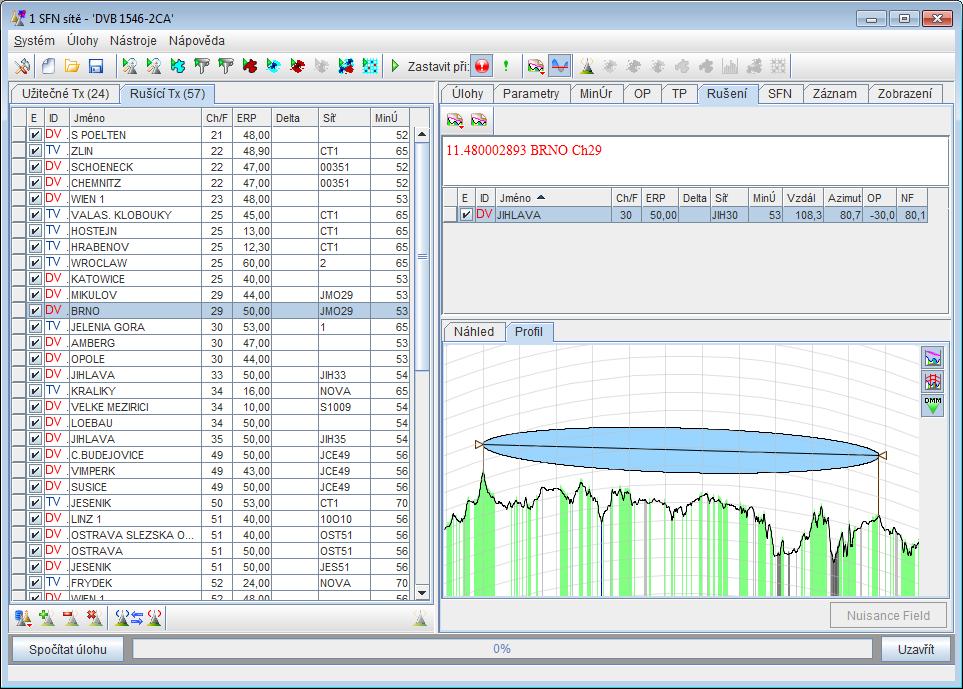
Task: Save using the floppy disk icon
Action: [96, 66]
